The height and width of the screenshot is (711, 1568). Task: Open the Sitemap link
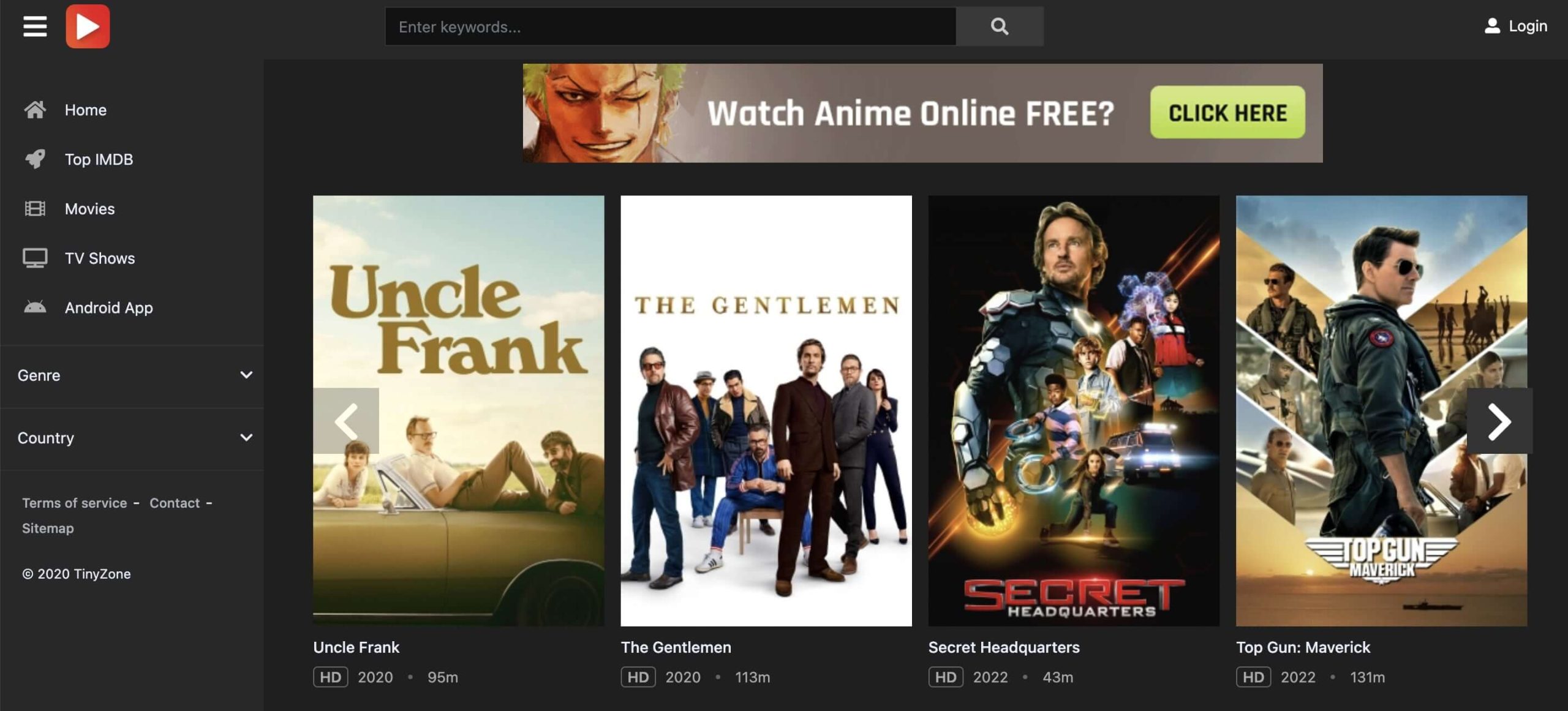click(48, 528)
